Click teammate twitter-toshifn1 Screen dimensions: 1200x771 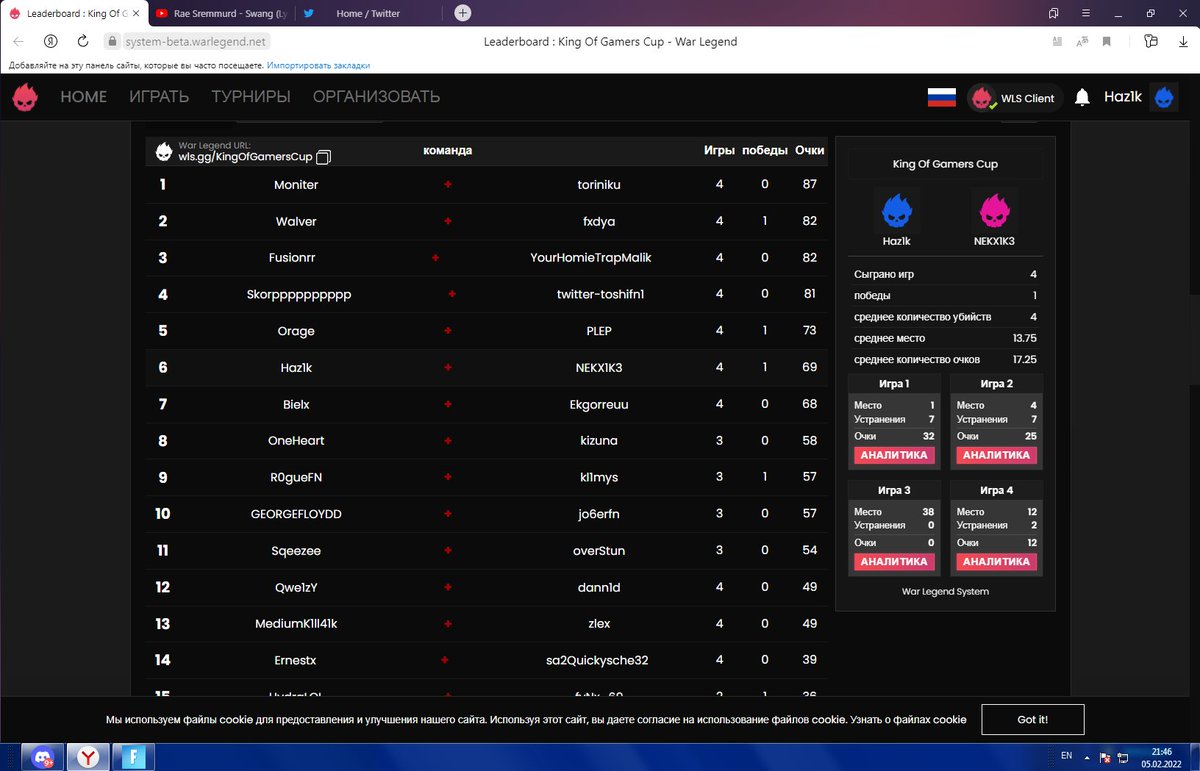pyautogui.click(x=600, y=294)
